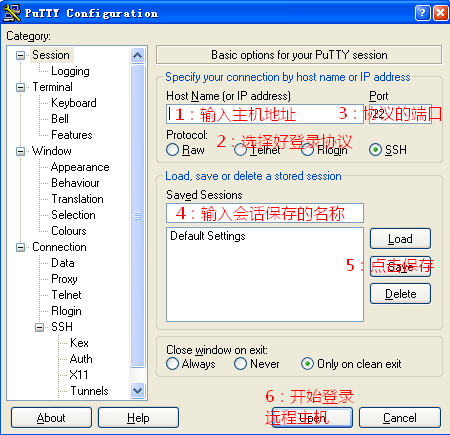Select the Proxy category
Screen dimensions: 450x435
[64, 279]
